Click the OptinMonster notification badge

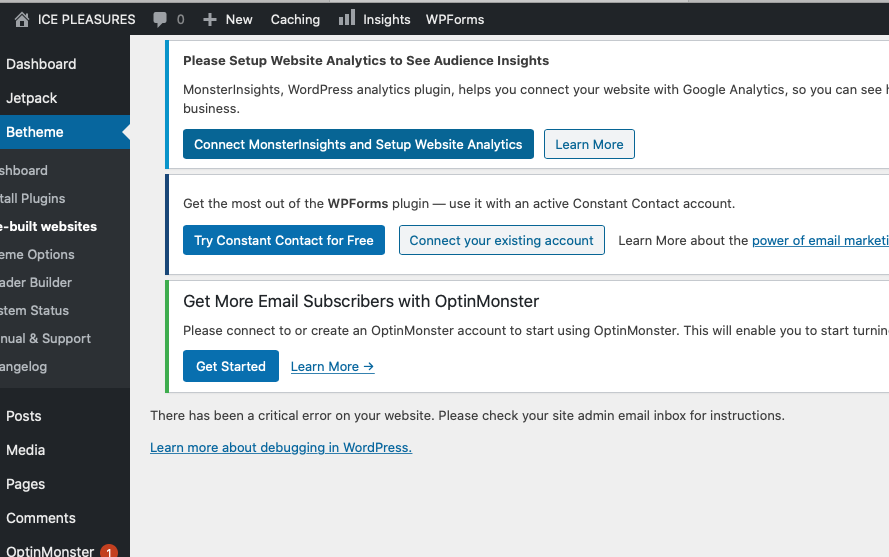coord(109,551)
